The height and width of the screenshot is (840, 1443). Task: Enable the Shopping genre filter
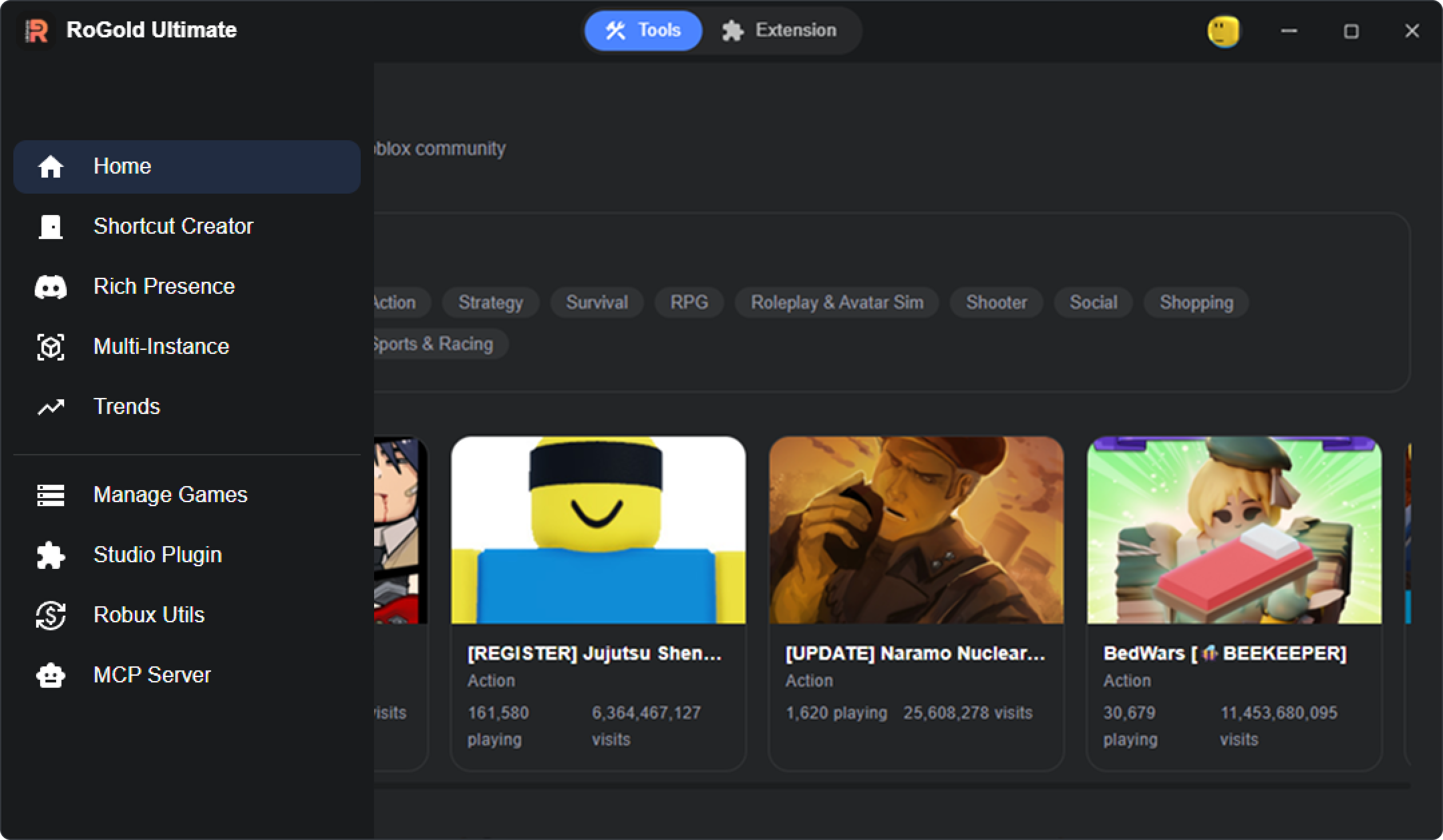click(1196, 302)
